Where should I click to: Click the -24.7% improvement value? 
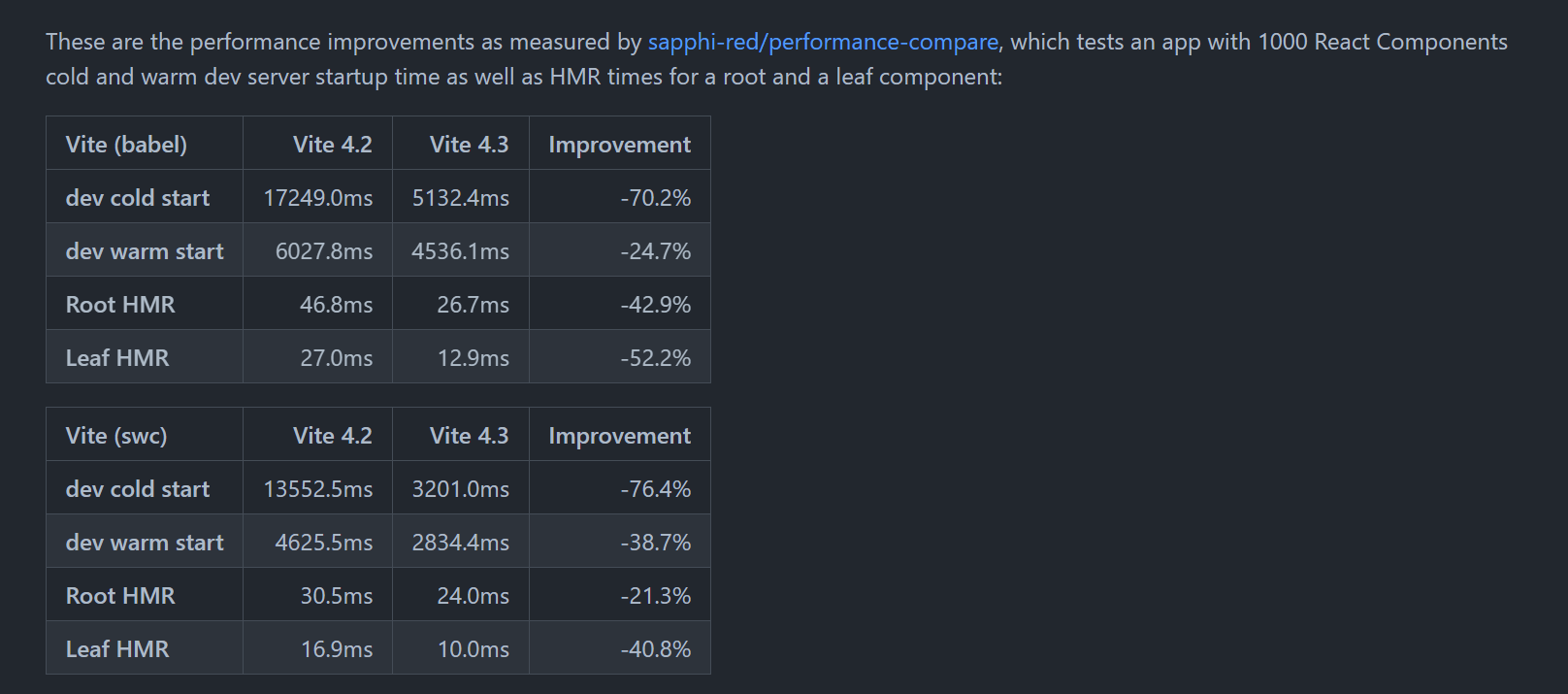pyautogui.click(x=655, y=251)
